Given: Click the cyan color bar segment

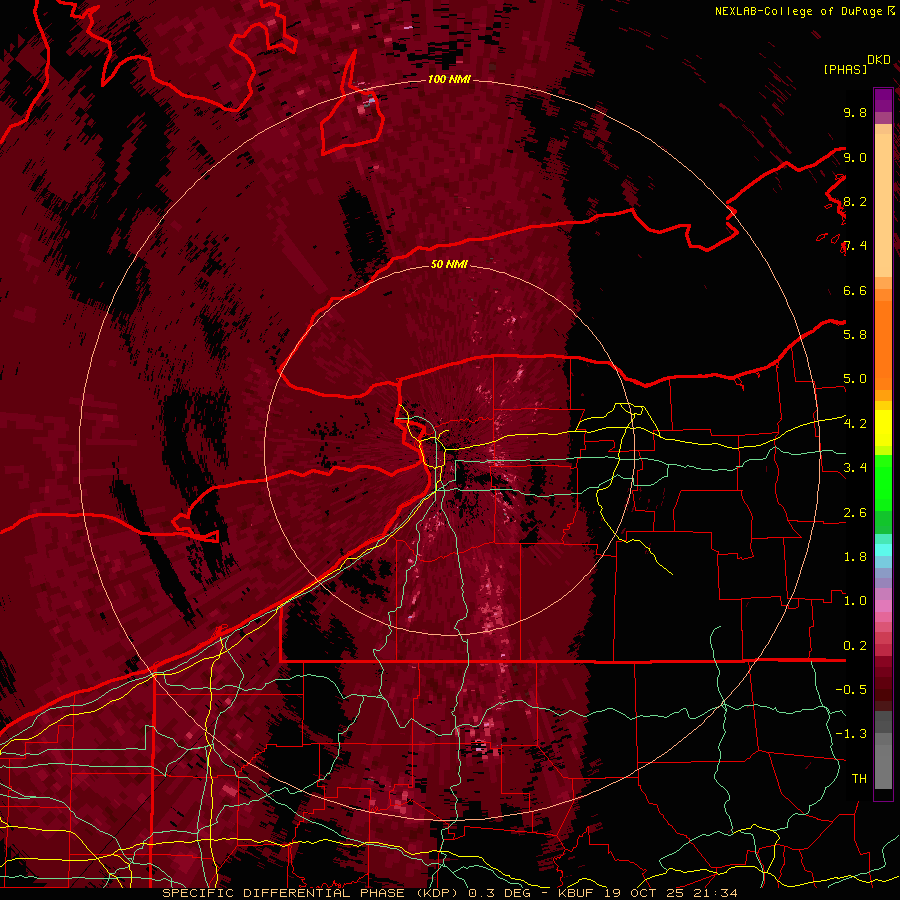Looking at the screenshot, I should point(883,550).
